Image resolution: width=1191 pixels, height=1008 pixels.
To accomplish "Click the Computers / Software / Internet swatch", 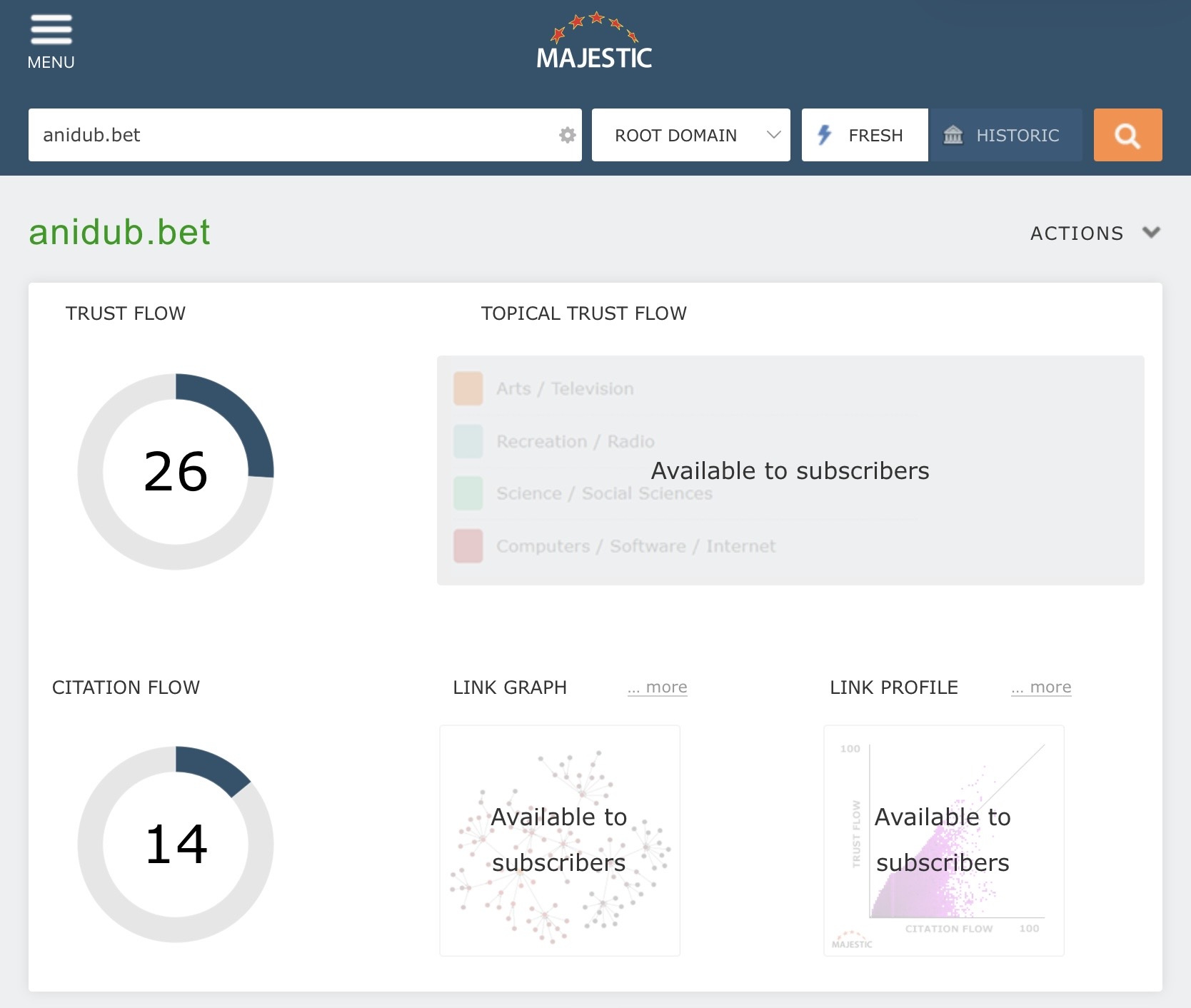I will (468, 546).
